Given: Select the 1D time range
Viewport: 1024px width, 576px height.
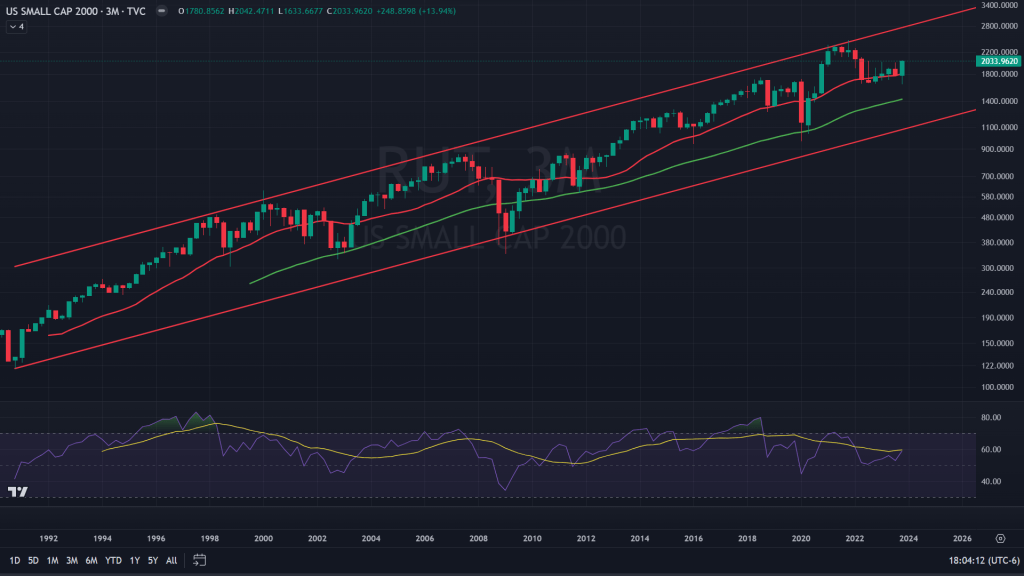Looking at the screenshot, I should [x=16, y=559].
